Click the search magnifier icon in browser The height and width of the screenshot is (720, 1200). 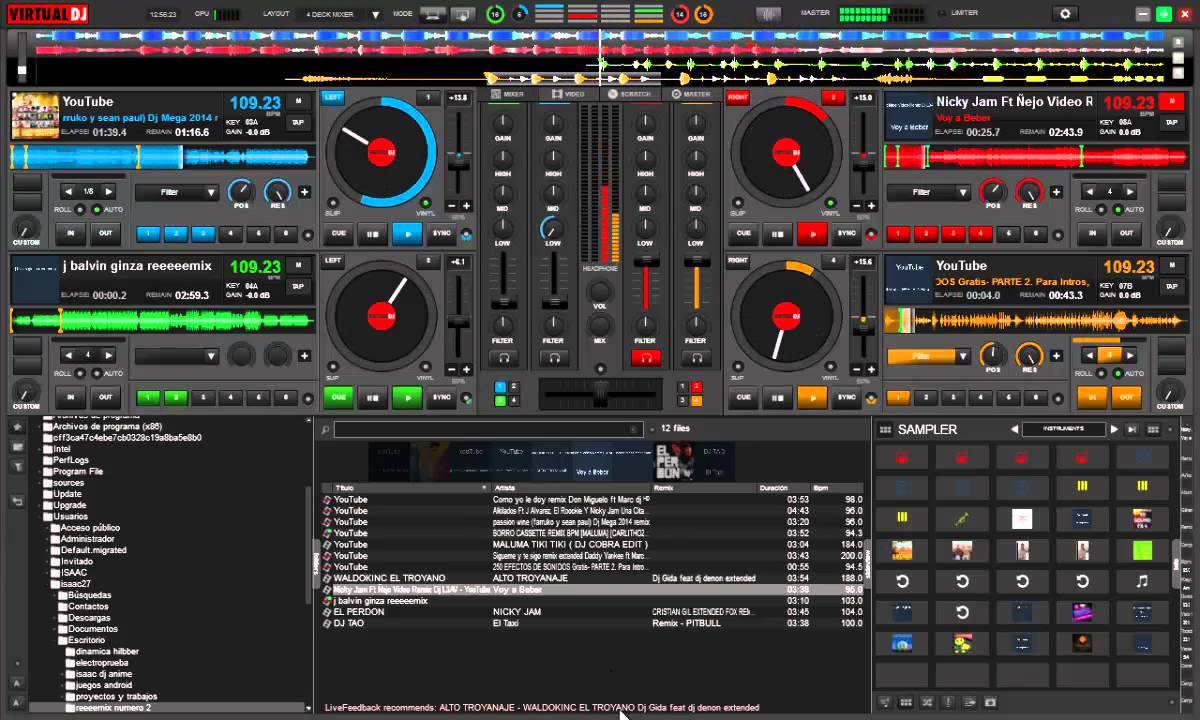(324, 429)
